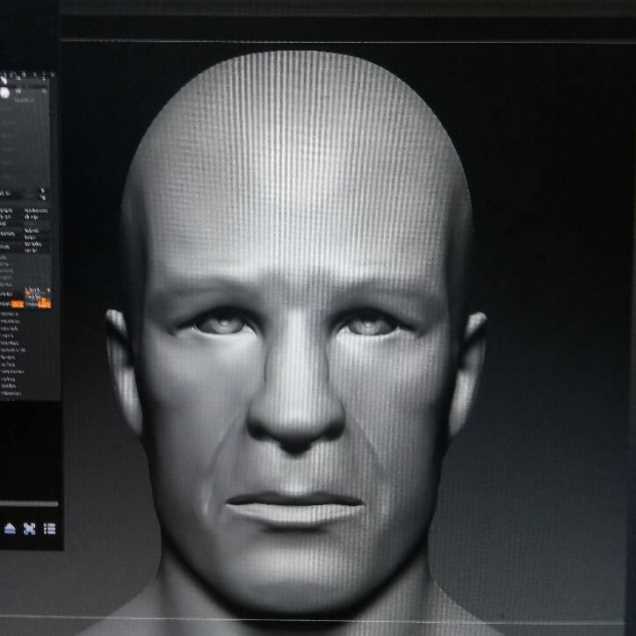Click the crossed-arrows expand icon beside home
Screen dimensions: 636x636
click(29, 529)
